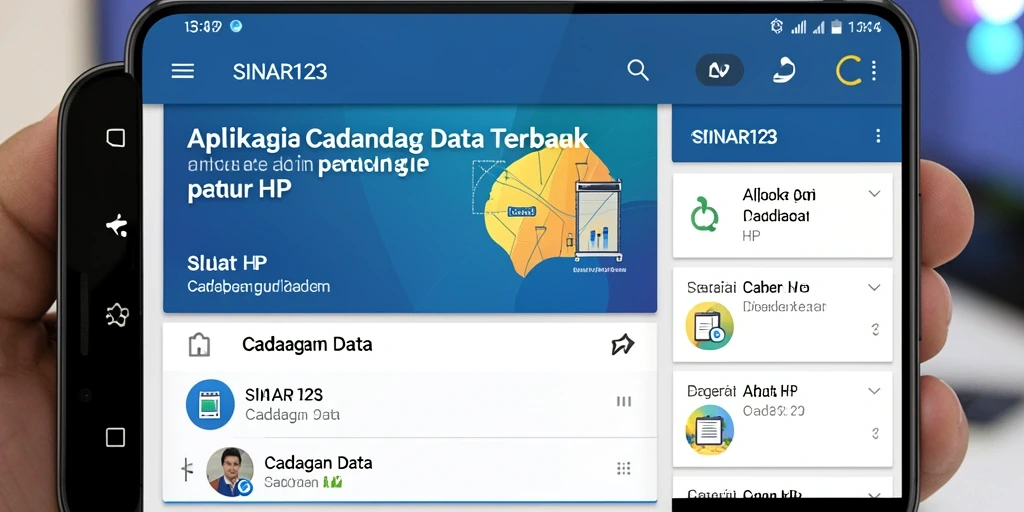Click the signal bars in status bar

pos(798,27)
